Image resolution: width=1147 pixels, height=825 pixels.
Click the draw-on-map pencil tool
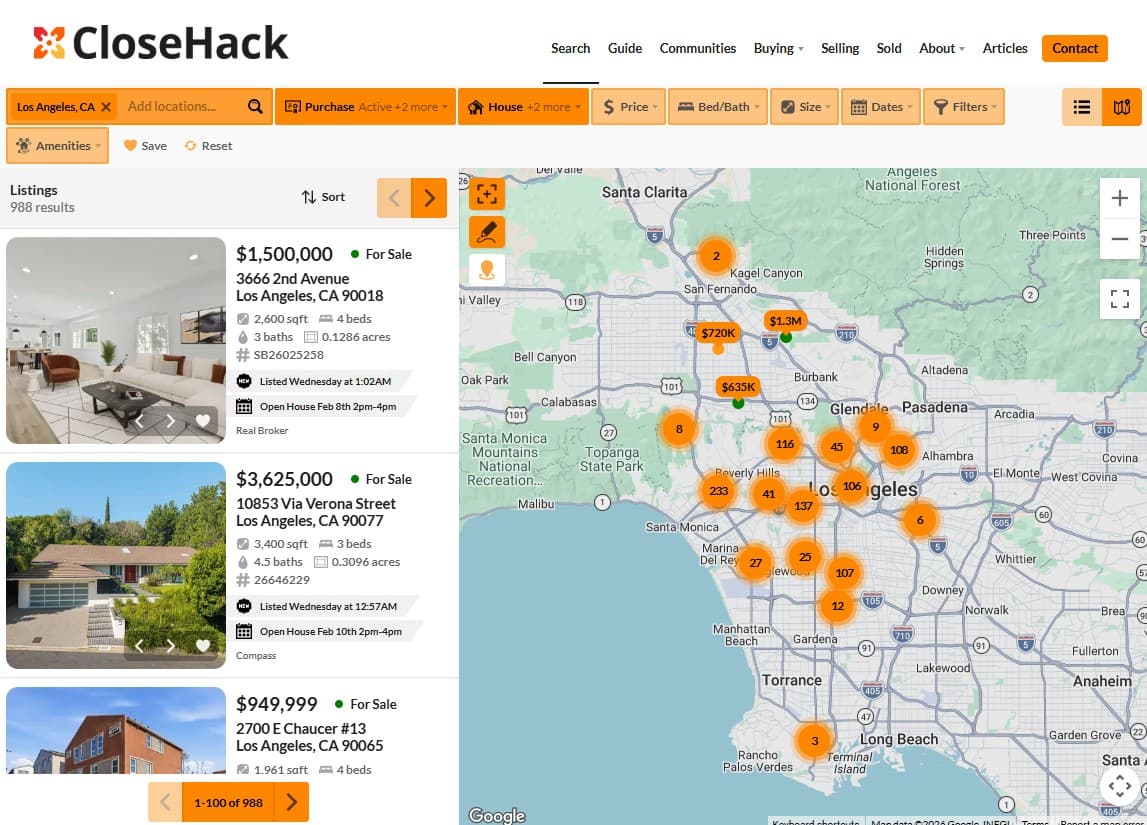pos(487,232)
